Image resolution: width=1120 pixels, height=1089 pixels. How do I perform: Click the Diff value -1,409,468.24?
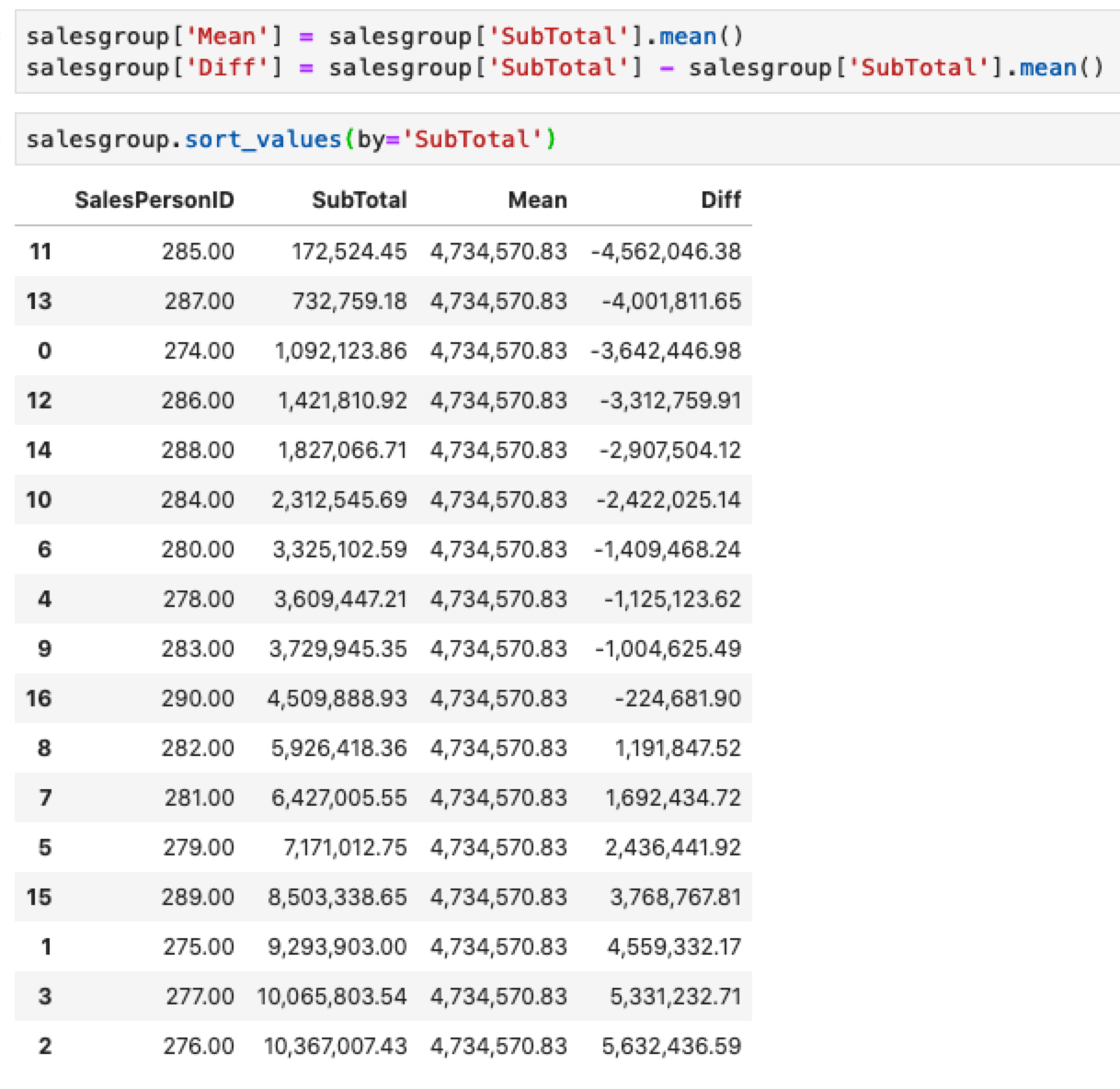coord(667,549)
